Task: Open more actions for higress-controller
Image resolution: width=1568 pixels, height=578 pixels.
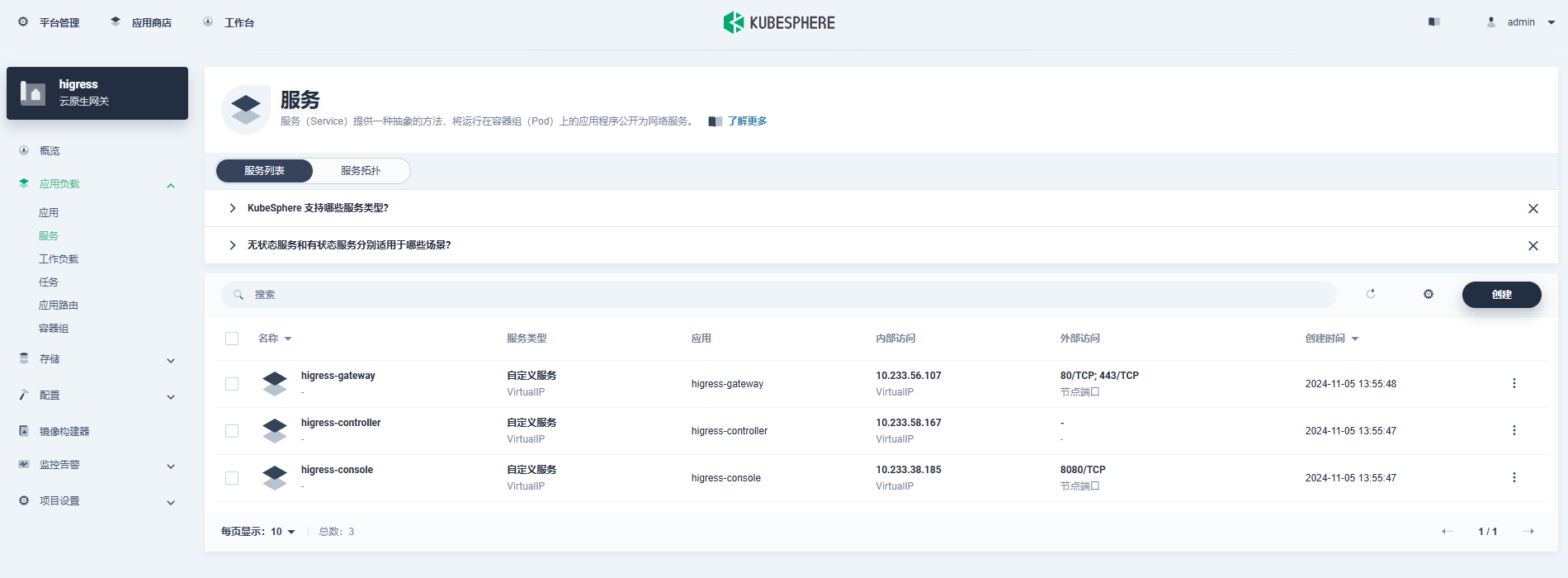Action: [1514, 430]
